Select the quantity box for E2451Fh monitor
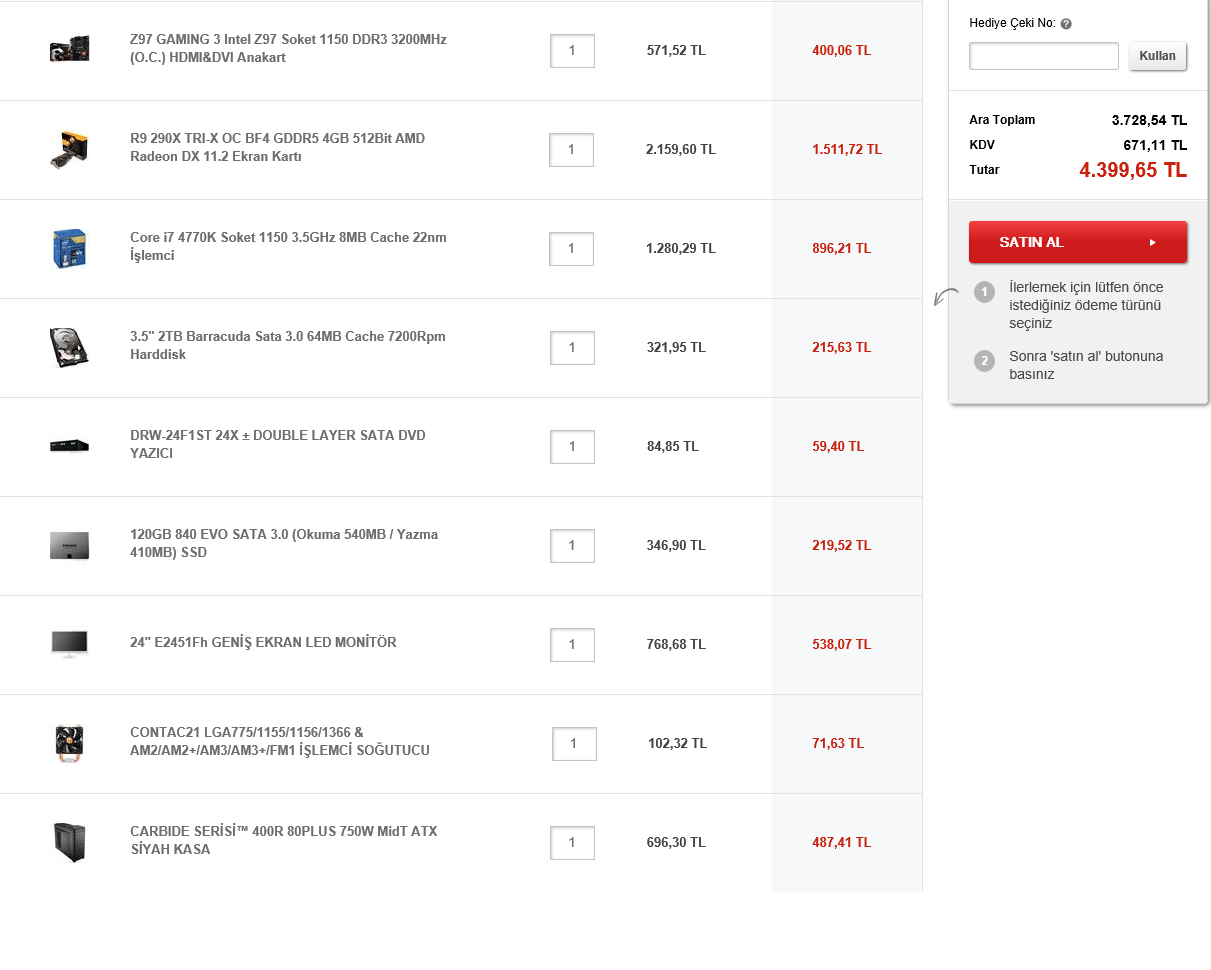The height and width of the screenshot is (970, 1211). coord(572,645)
